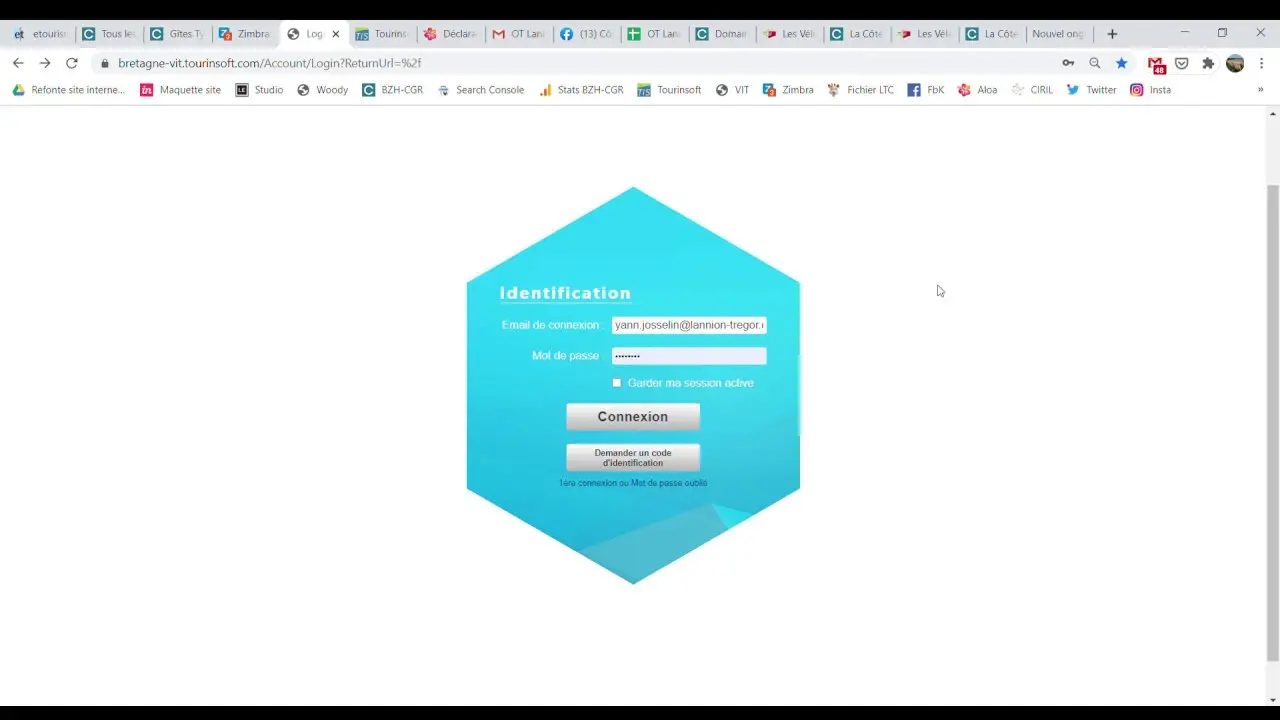This screenshot has width=1280, height=720.
Task: Click the browser back arrow
Action: (18, 63)
